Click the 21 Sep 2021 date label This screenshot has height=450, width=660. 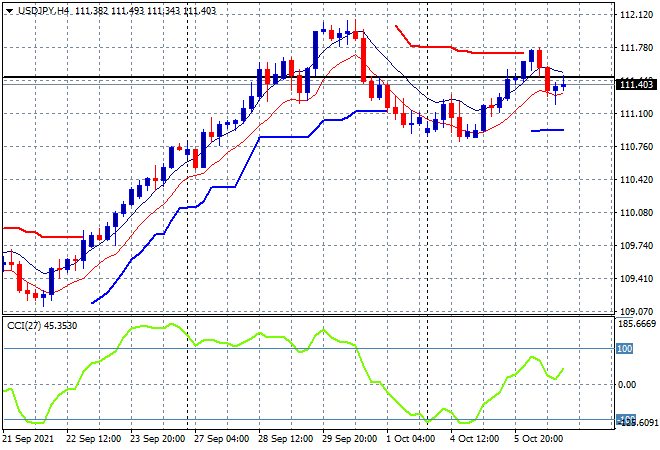(28, 439)
